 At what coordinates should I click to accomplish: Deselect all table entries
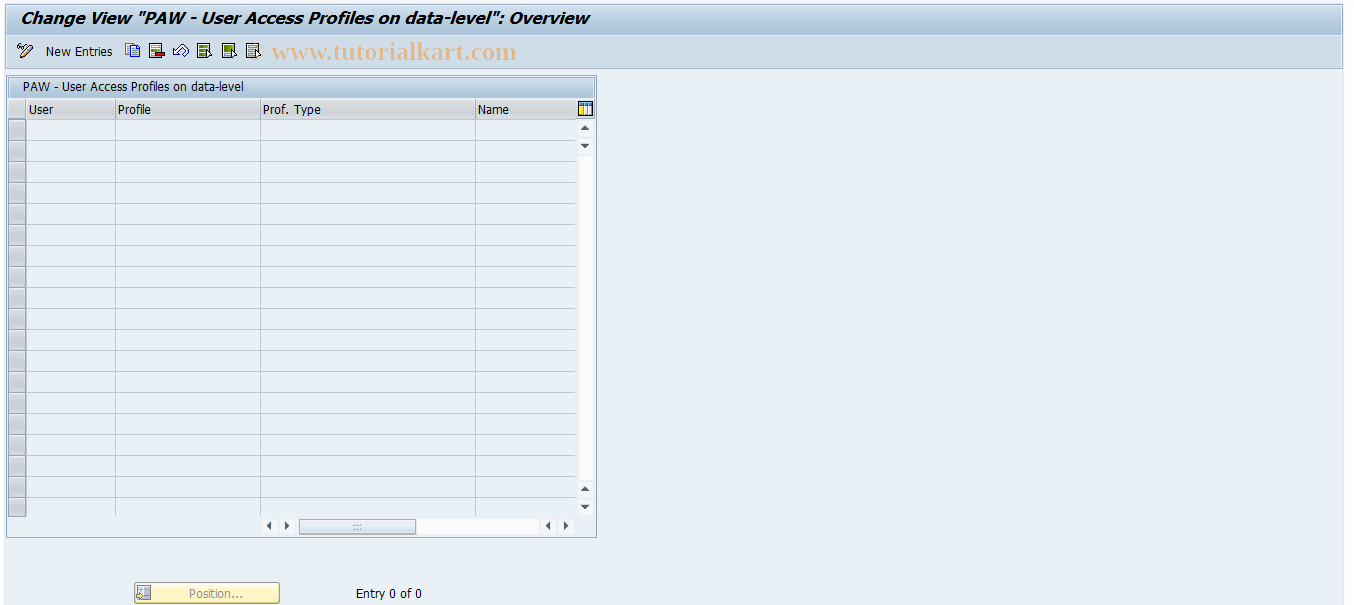253,50
